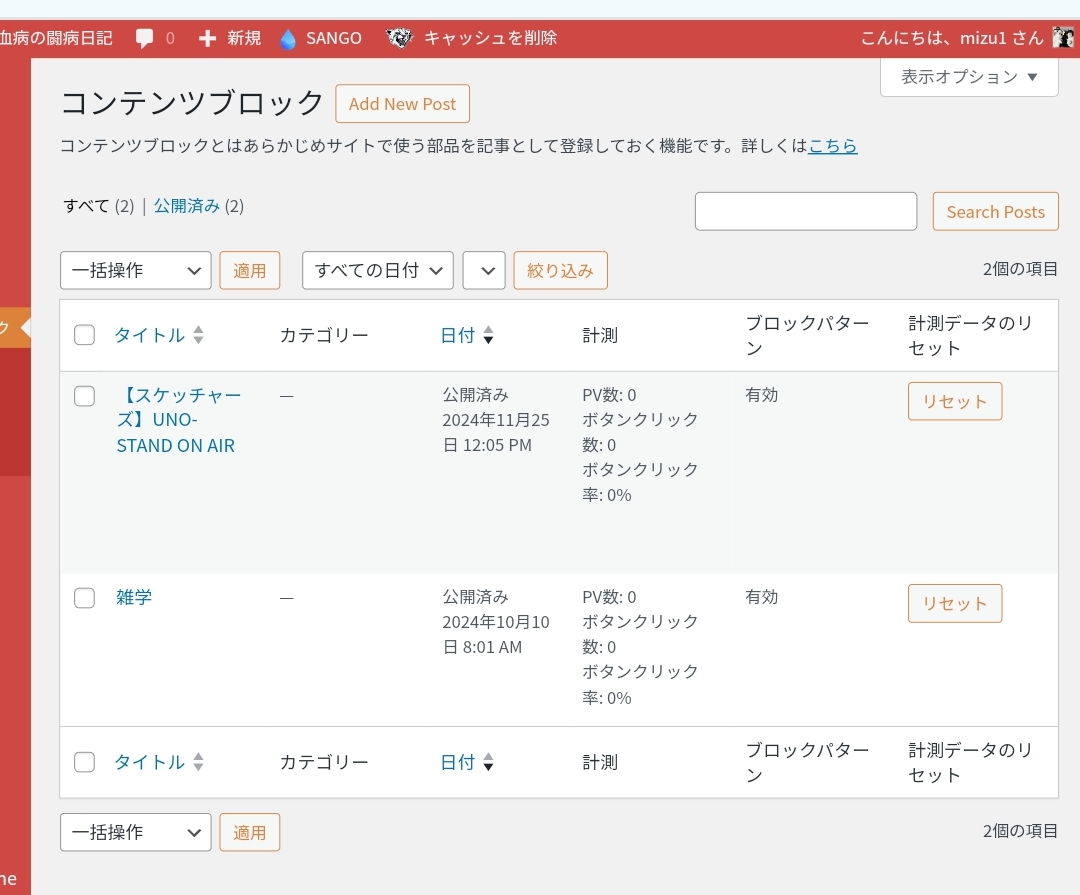This screenshot has width=1080, height=895.
Task: Click the top タイトル column header link
Action: pos(149,335)
